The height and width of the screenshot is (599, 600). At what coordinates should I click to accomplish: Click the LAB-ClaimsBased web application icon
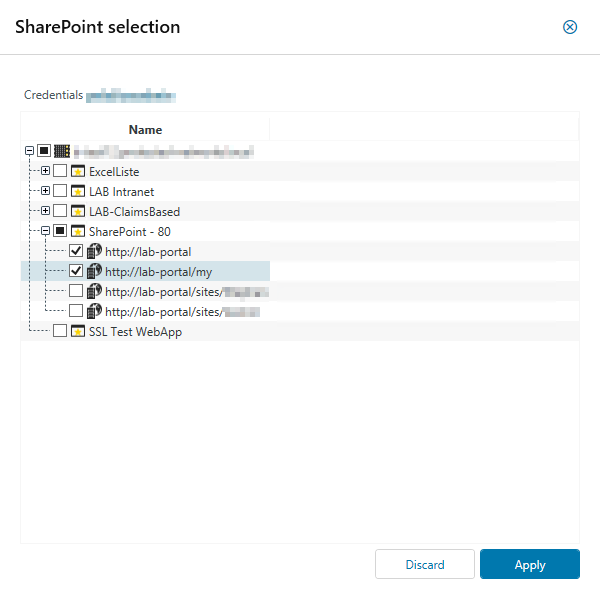coord(78,211)
